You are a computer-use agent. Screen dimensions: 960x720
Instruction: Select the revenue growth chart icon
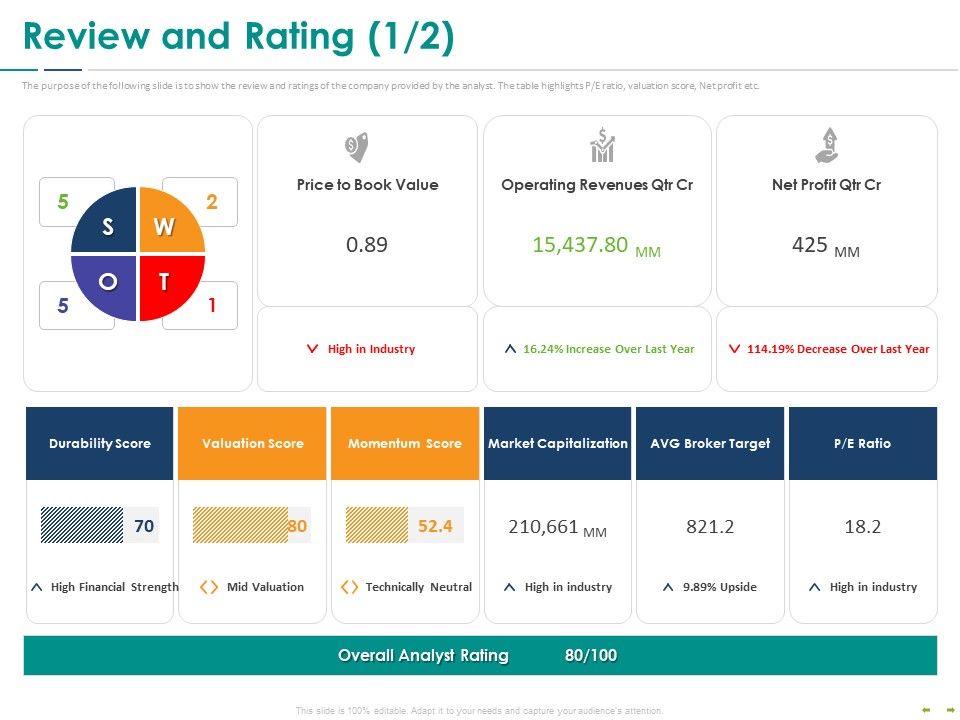tap(602, 145)
